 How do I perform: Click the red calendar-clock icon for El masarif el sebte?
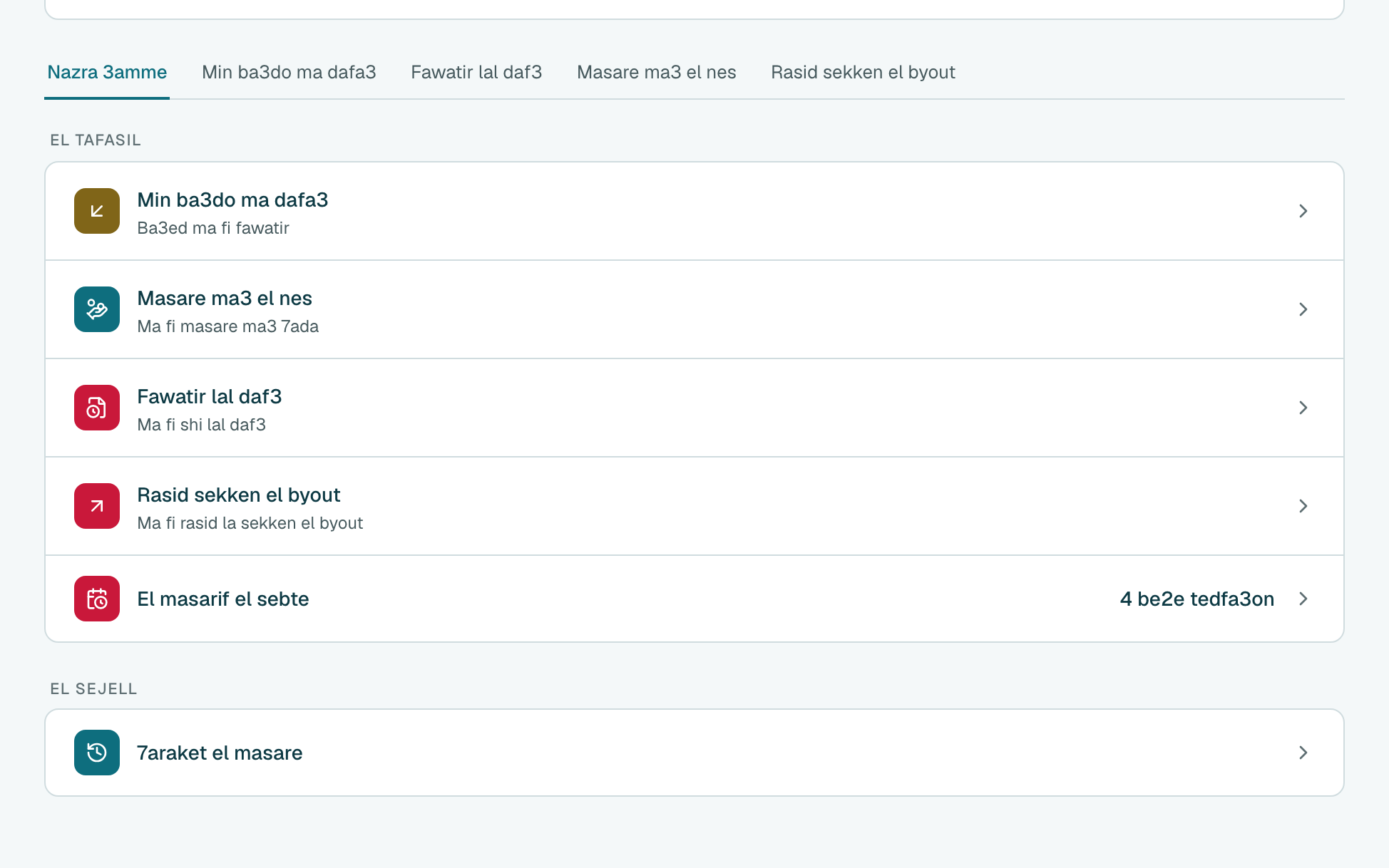(x=97, y=599)
